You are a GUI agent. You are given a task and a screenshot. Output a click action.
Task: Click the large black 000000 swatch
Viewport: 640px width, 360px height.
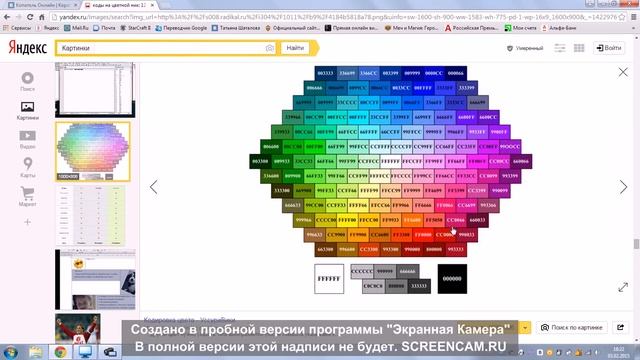coord(452,279)
